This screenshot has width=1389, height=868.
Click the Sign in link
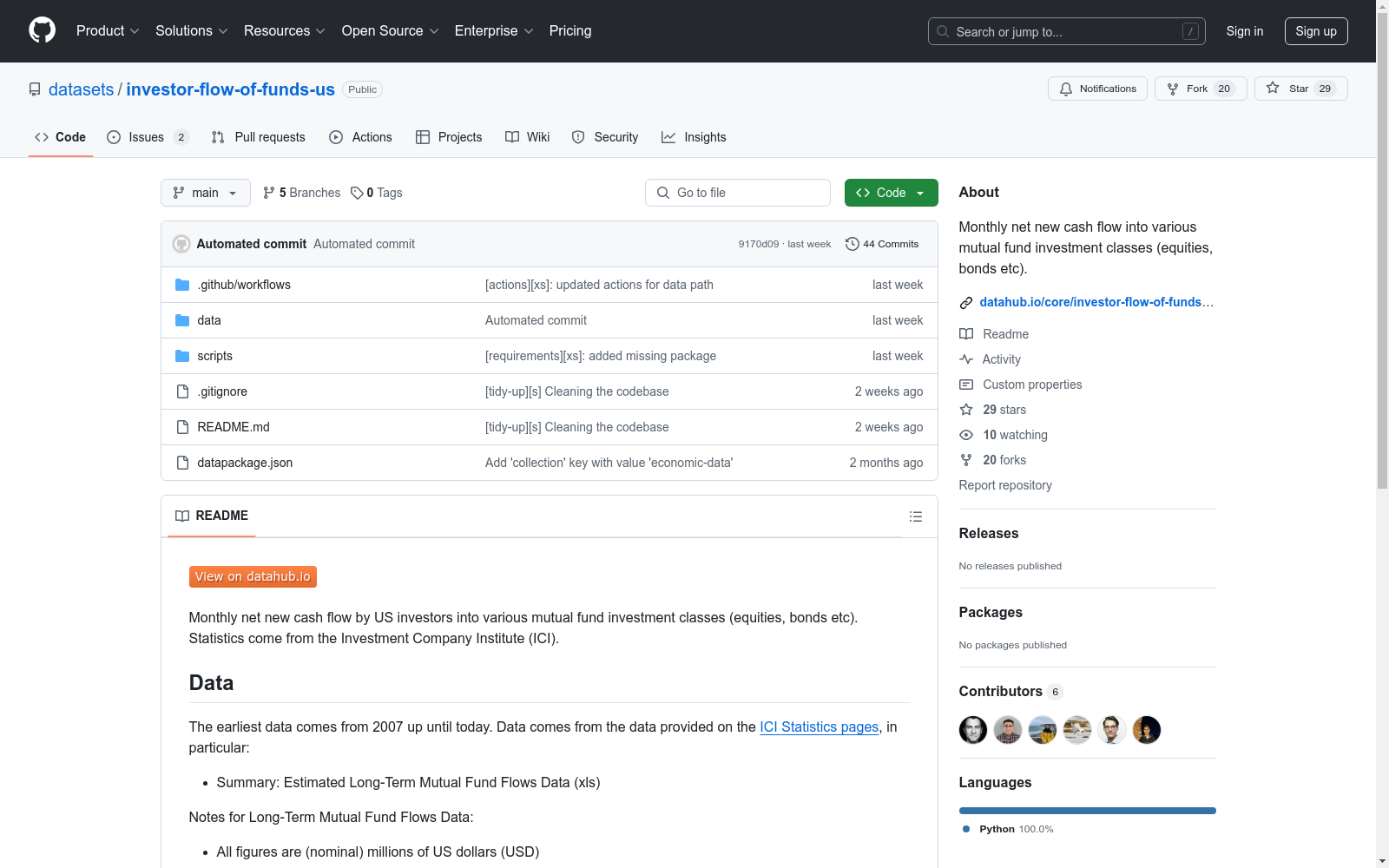click(x=1245, y=31)
